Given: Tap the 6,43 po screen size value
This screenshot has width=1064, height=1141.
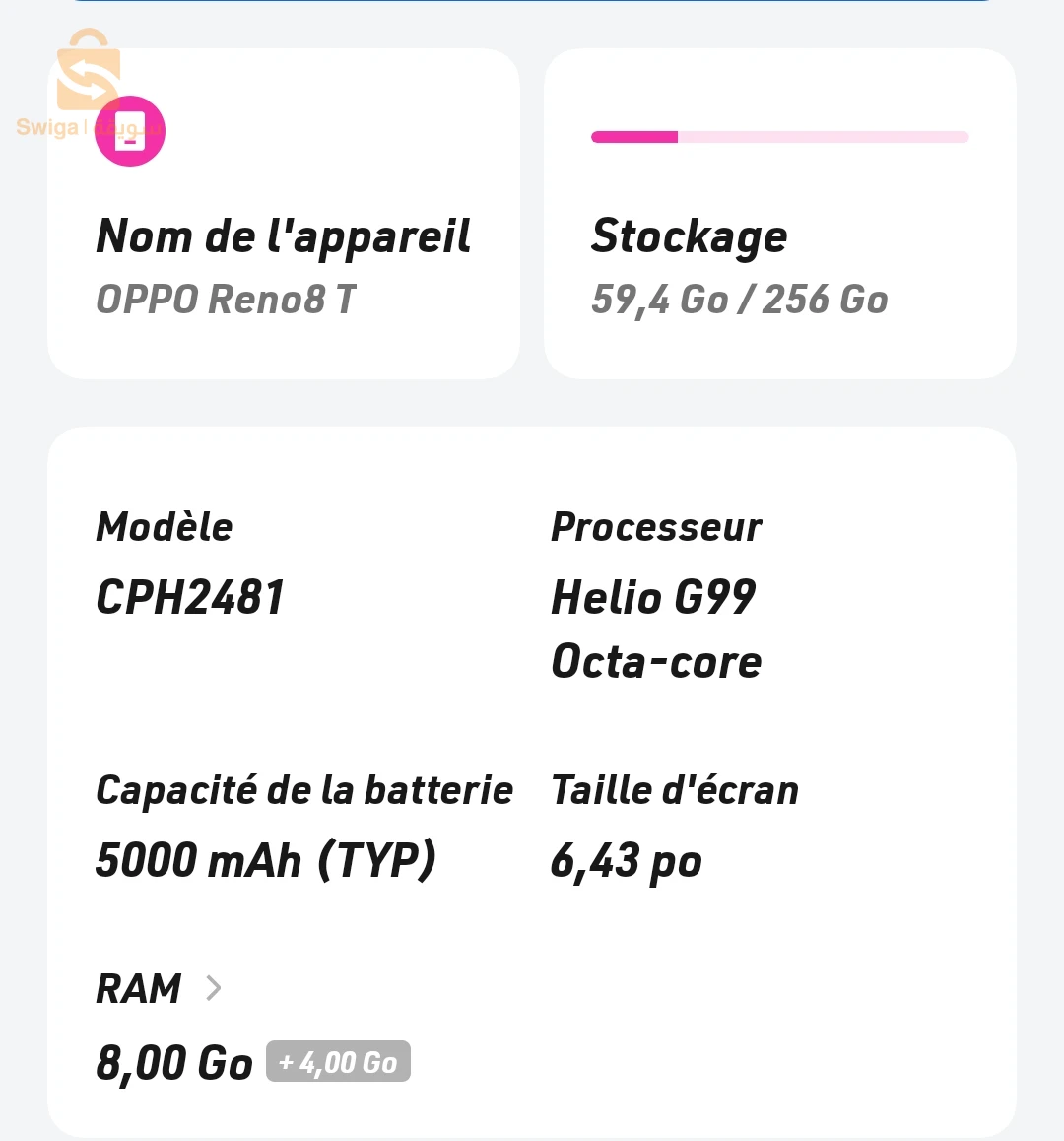Looking at the screenshot, I should [x=626, y=862].
